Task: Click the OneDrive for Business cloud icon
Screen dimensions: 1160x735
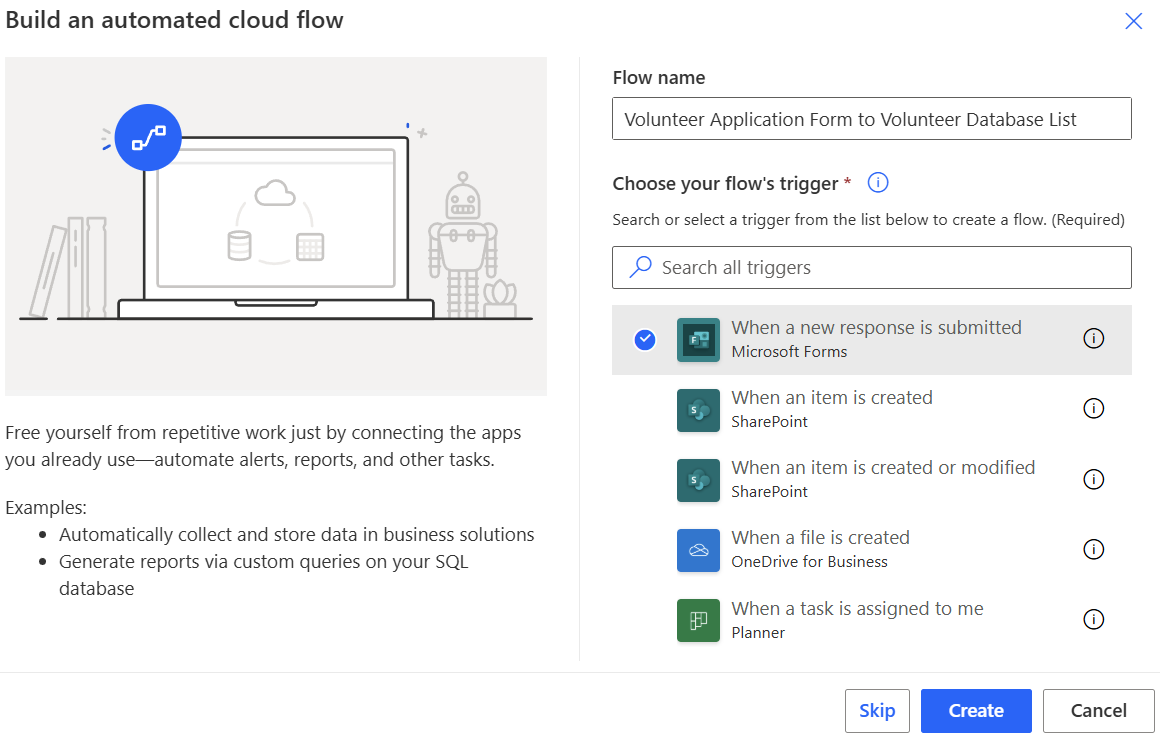Action: click(697, 549)
